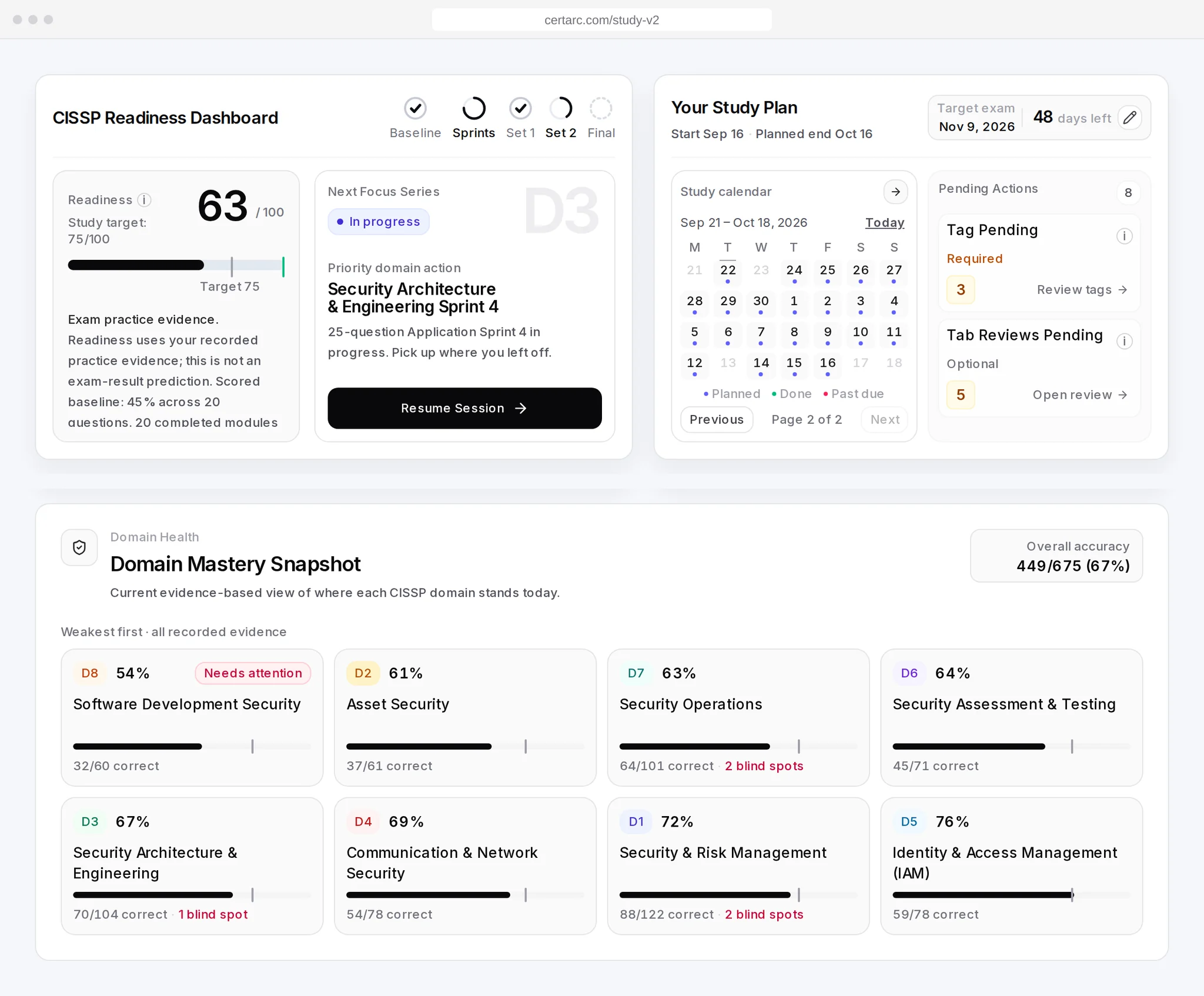Jump to Today in study calendar

[x=884, y=223]
